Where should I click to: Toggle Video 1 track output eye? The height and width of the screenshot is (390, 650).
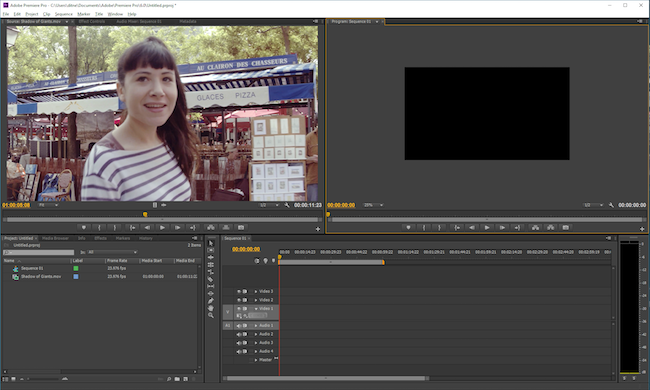(239, 309)
